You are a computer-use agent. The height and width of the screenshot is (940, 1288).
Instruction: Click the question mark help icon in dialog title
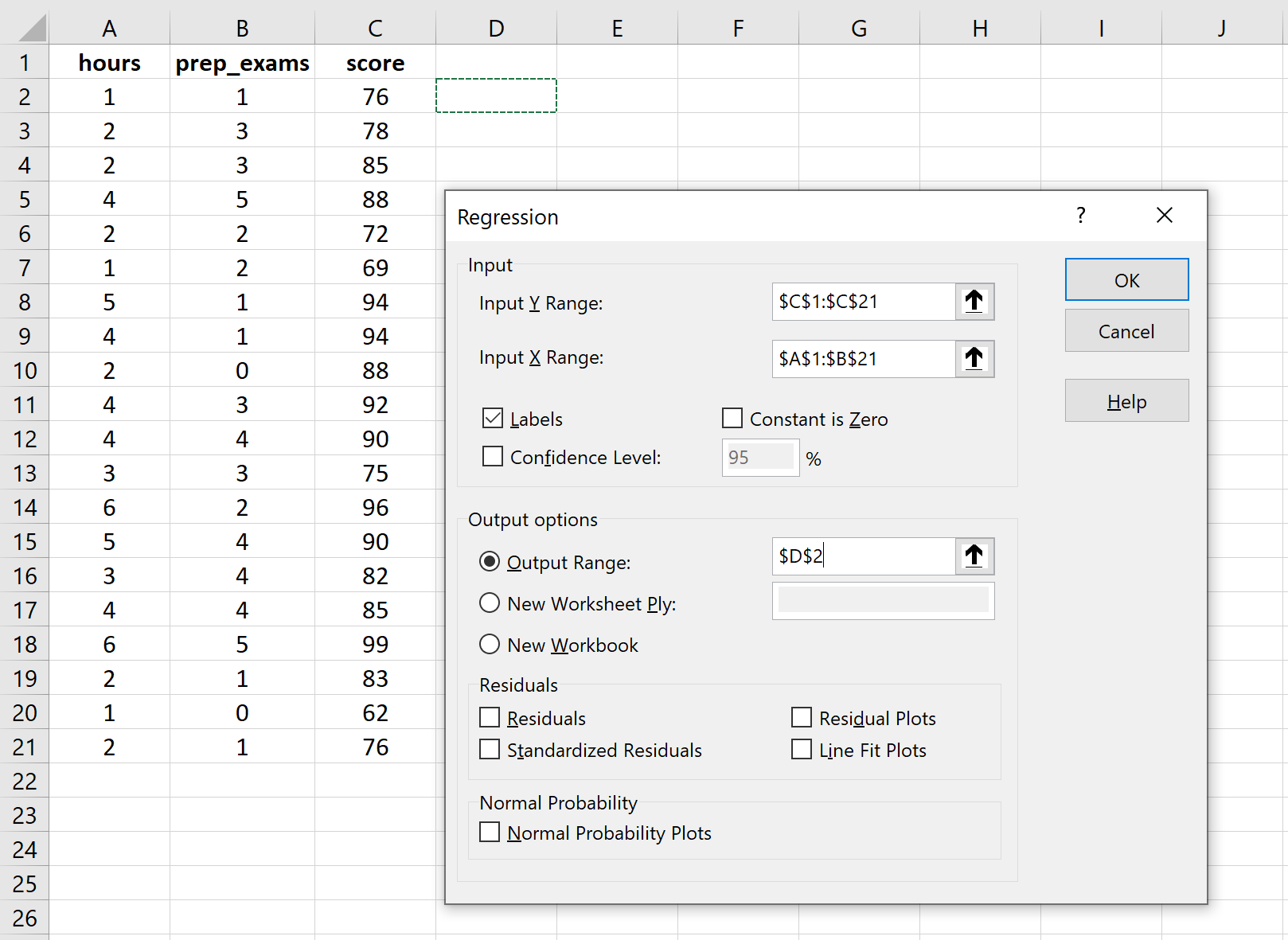[1080, 216]
